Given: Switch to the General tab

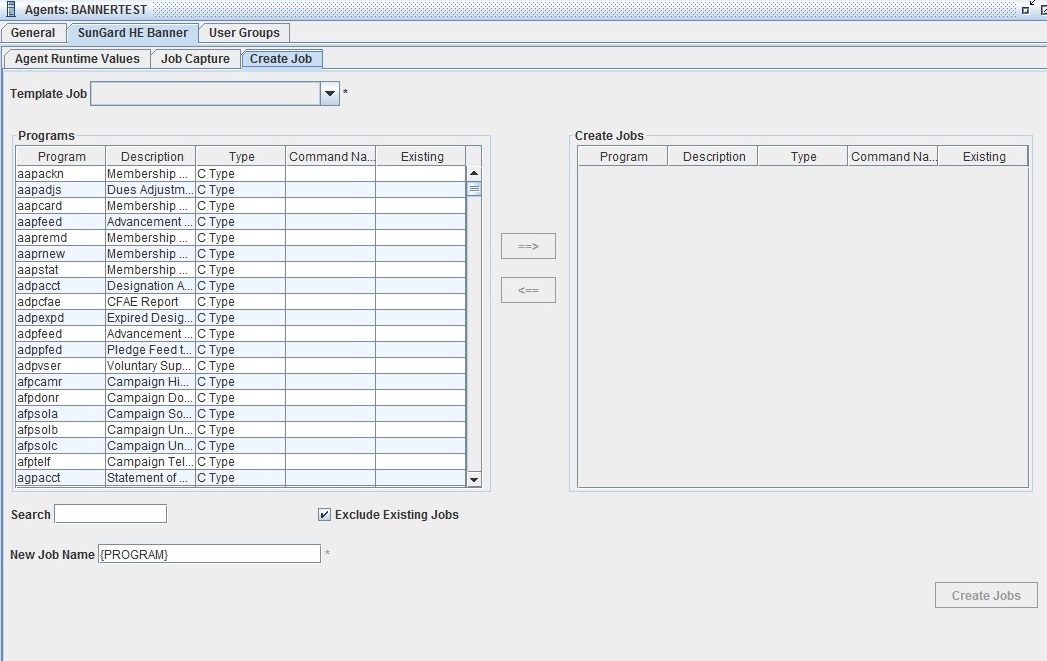Looking at the screenshot, I should 33,32.
